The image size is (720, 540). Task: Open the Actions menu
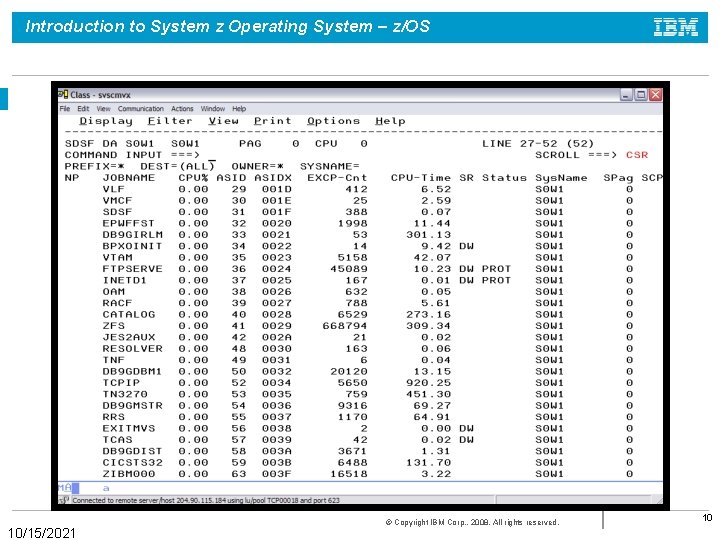[x=182, y=109]
